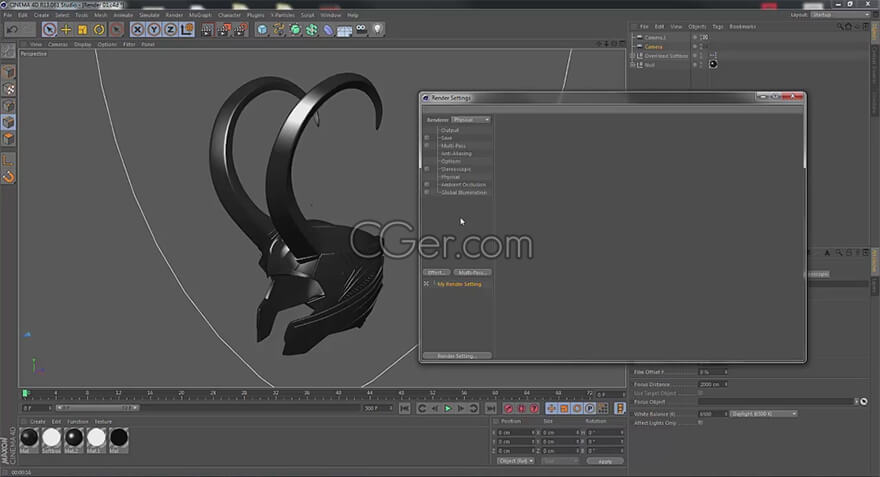Add a Cube primitive object
The width and height of the screenshot is (880, 477).
262,30
